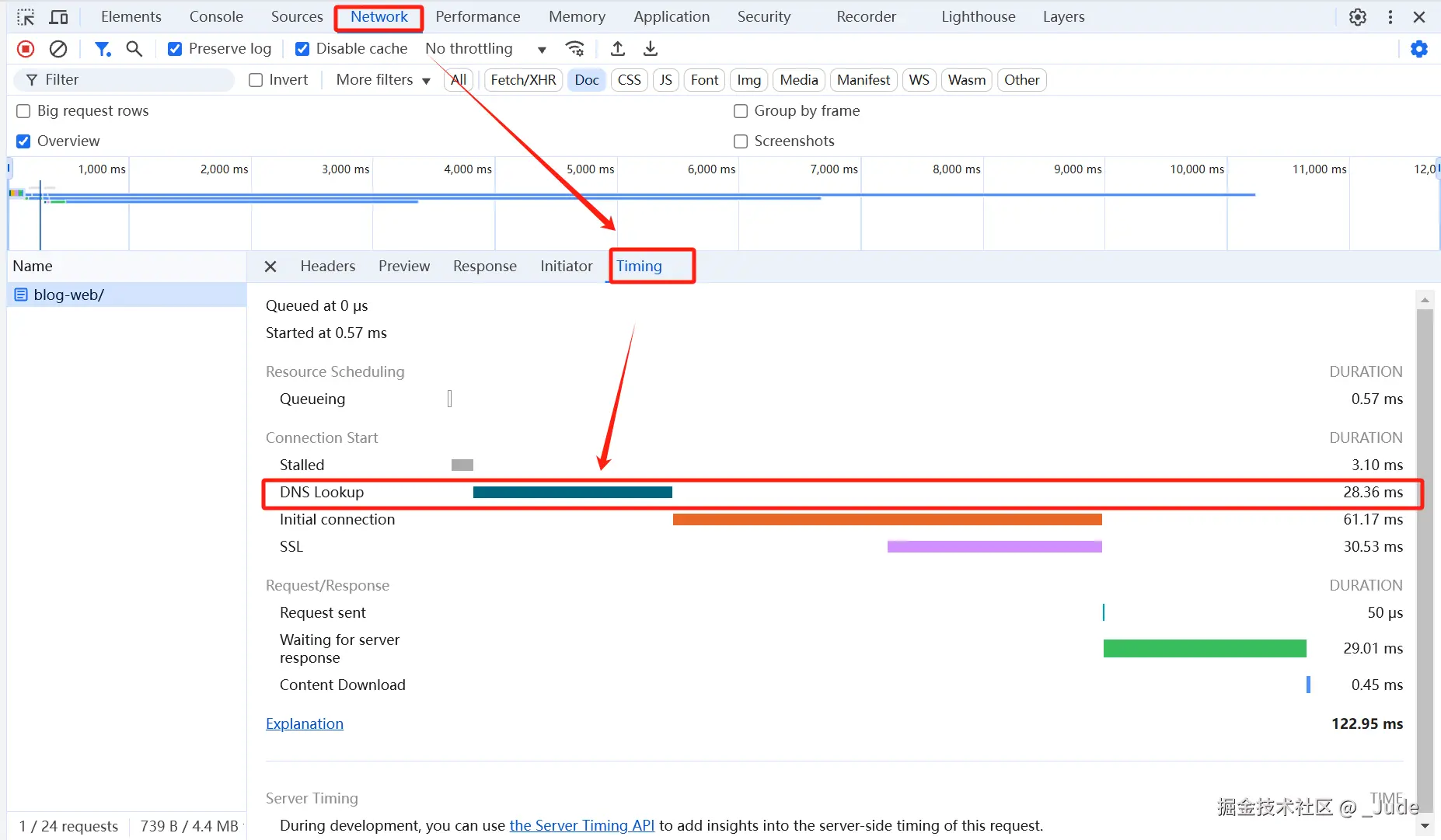Click the Waiting for server green bar
The height and width of the screenshot is (840, 1441).
click(x=1205, y=649)
